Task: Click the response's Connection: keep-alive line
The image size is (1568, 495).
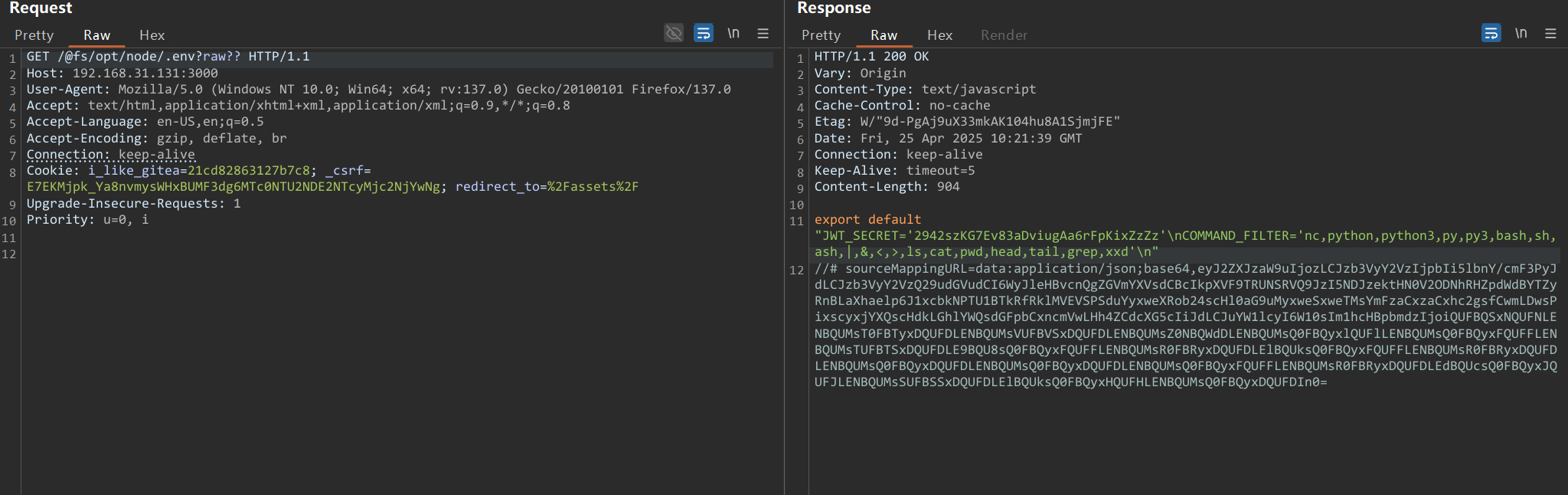Action: coord(898,155)
